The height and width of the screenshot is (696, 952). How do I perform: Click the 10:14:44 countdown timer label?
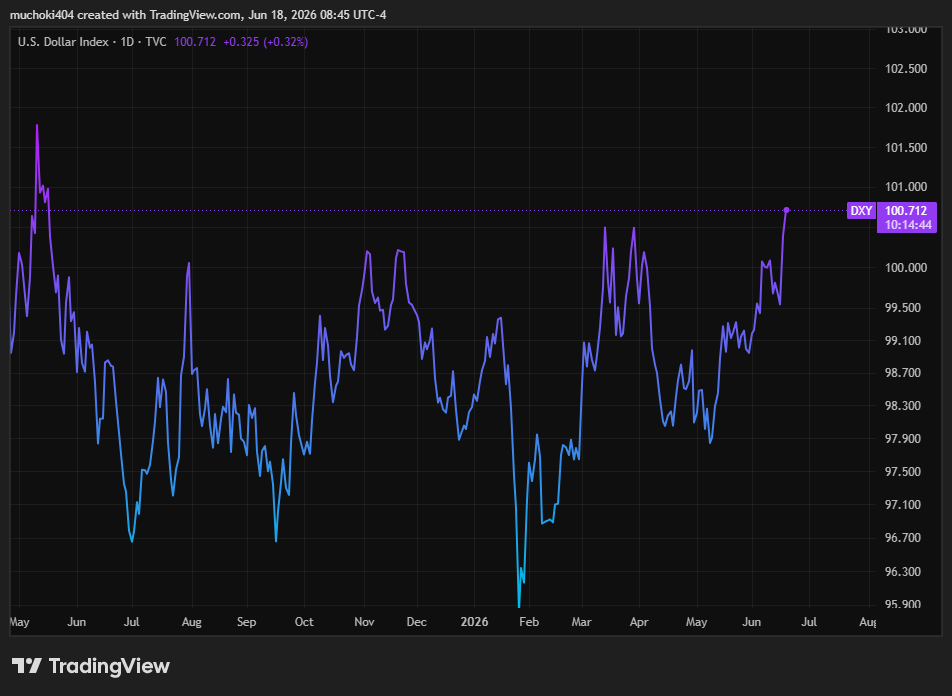coord(908,225)
